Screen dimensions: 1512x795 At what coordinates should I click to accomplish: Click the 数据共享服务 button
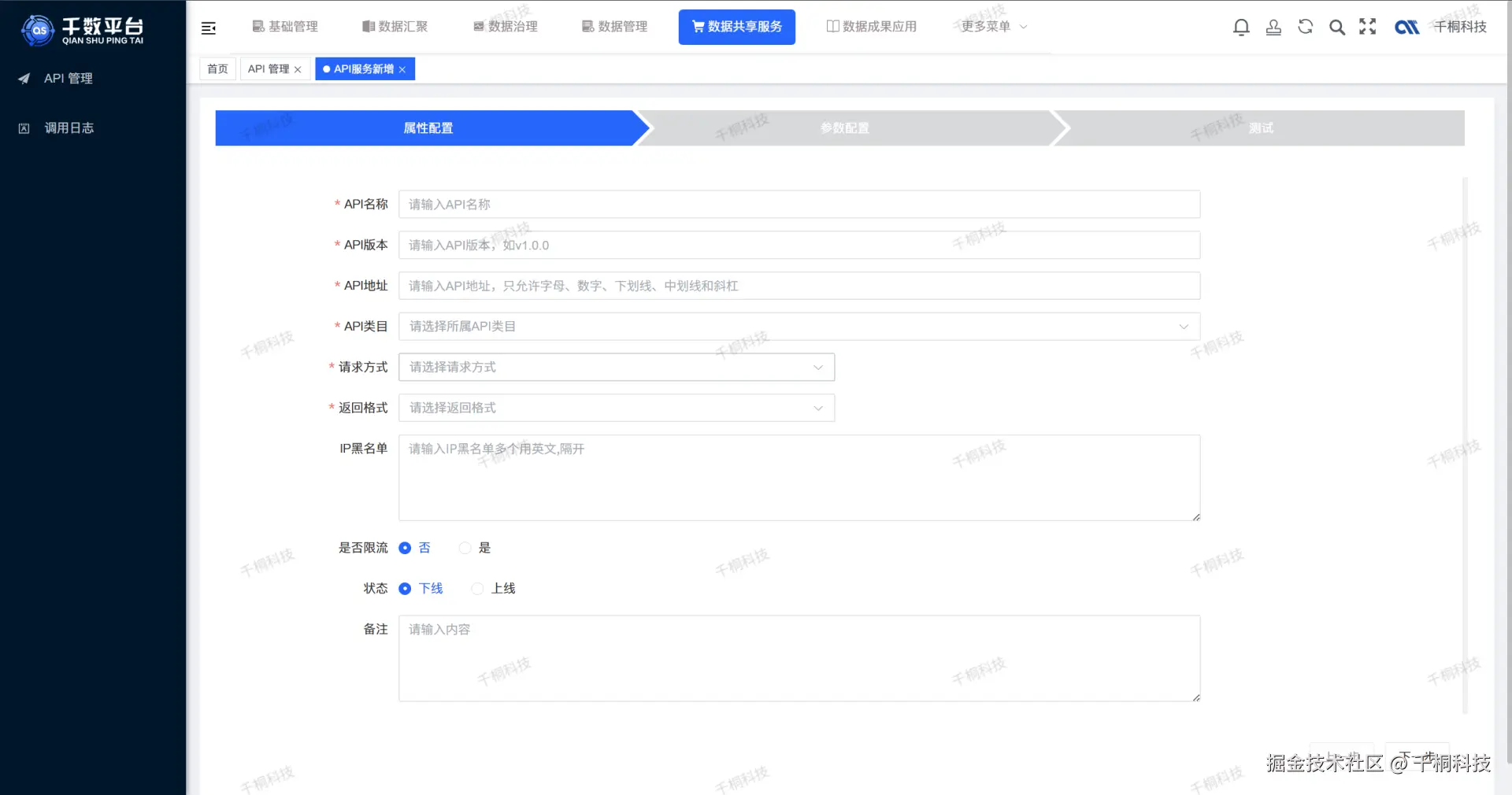[736, 26]
